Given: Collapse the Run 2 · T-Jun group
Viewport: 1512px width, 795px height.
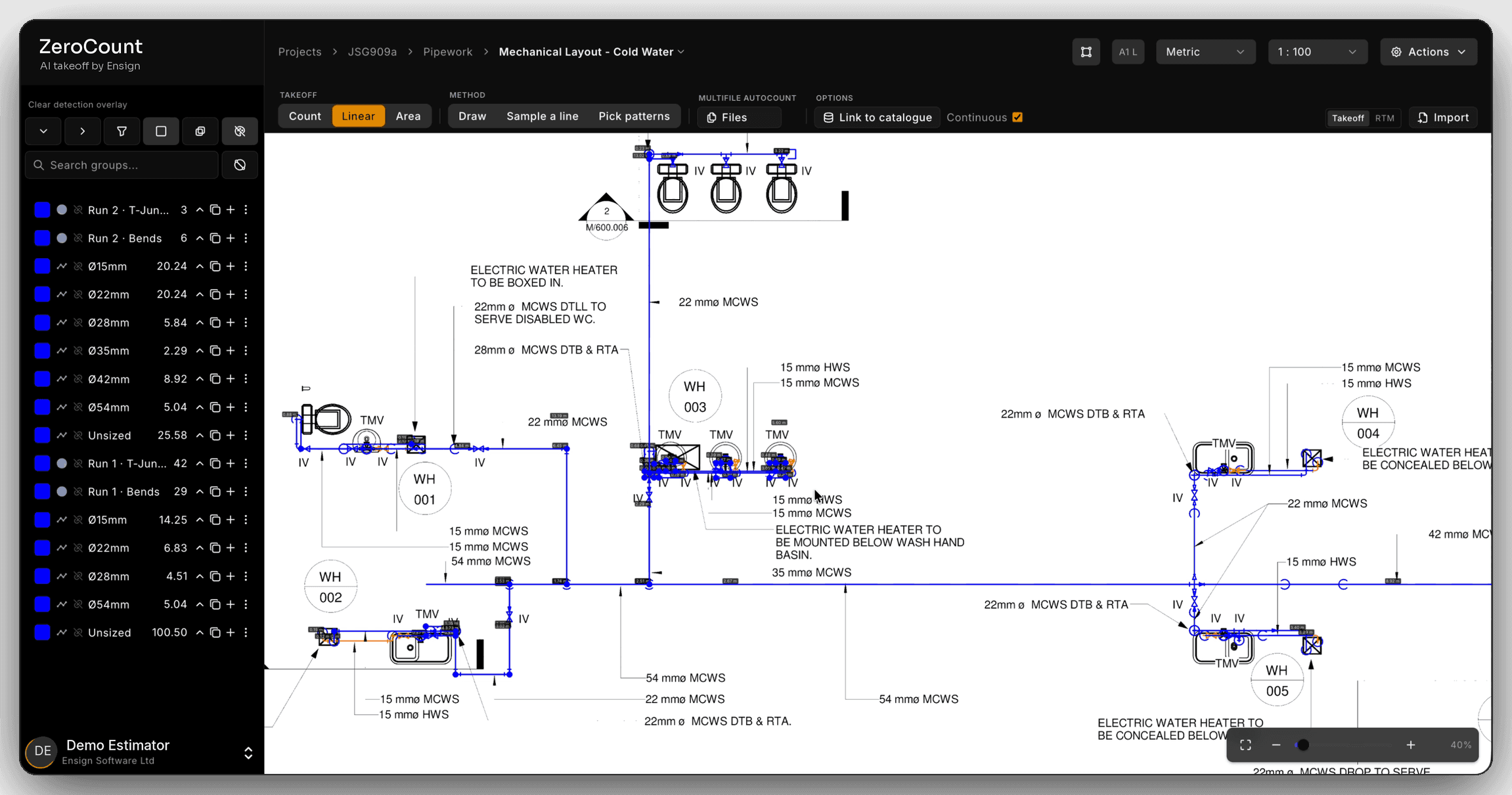Looking at the screenshot, I should [200, 210].
